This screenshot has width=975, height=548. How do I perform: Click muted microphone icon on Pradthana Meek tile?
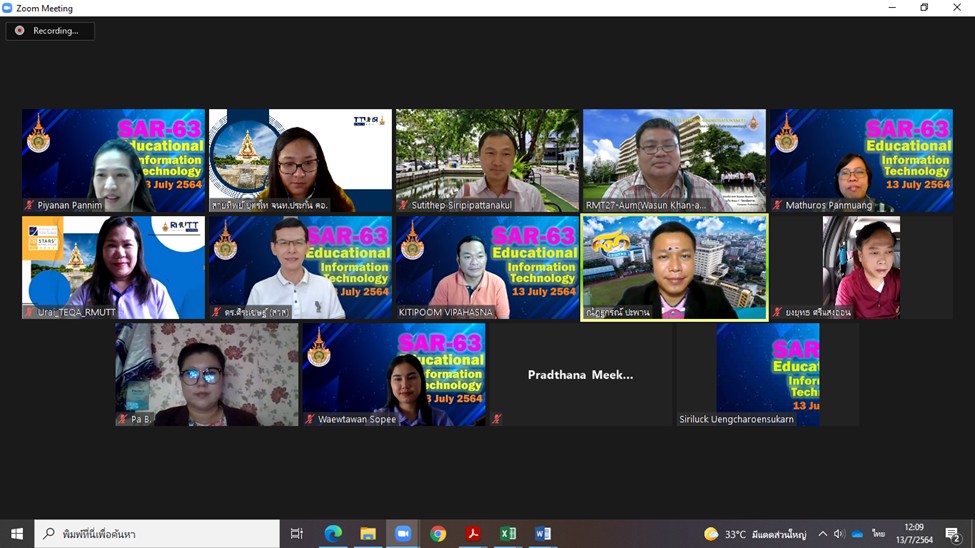tap(497, 419)
